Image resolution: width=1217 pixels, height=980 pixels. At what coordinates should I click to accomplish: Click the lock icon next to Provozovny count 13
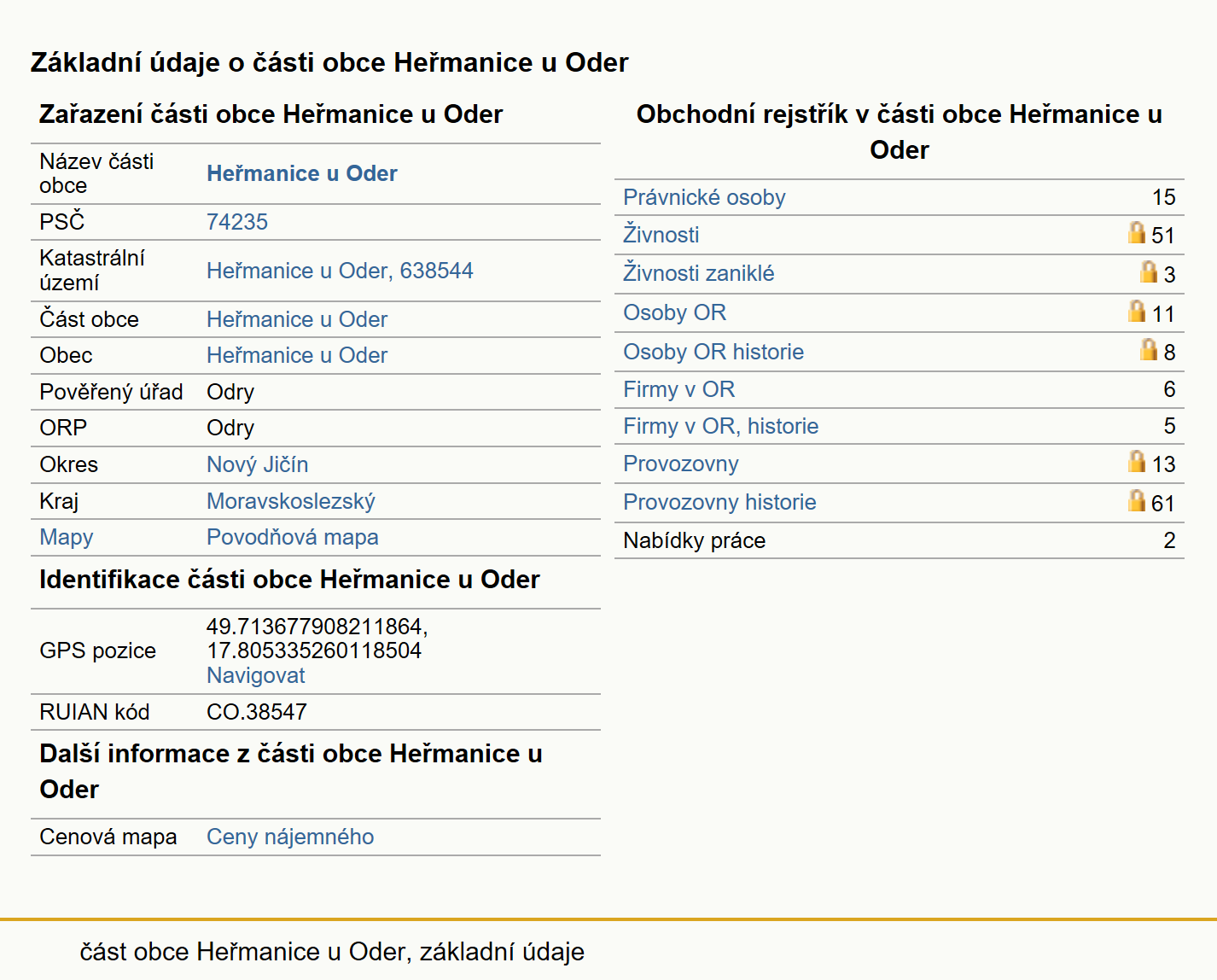[x=1136, y=461]
